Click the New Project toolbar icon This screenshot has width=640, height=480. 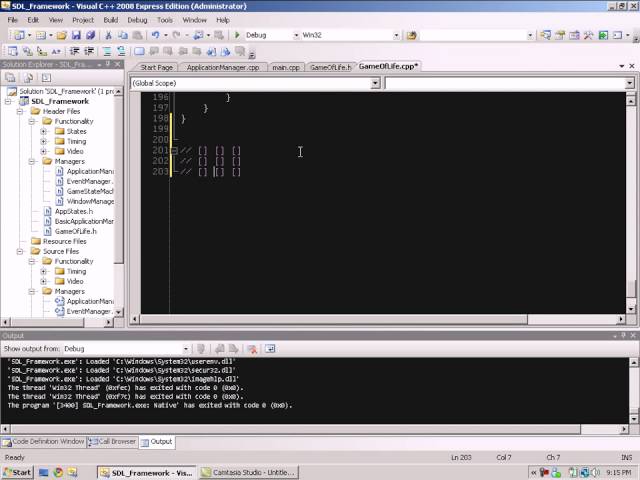coord(19,35)
